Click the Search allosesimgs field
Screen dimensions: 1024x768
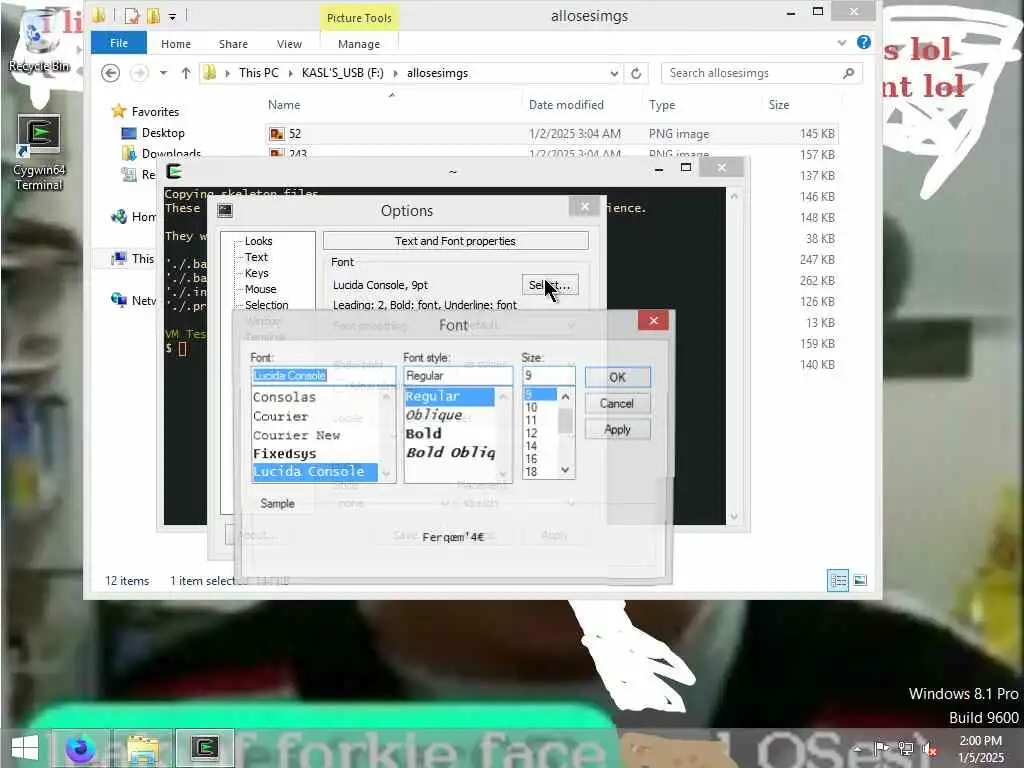point(761,73)
